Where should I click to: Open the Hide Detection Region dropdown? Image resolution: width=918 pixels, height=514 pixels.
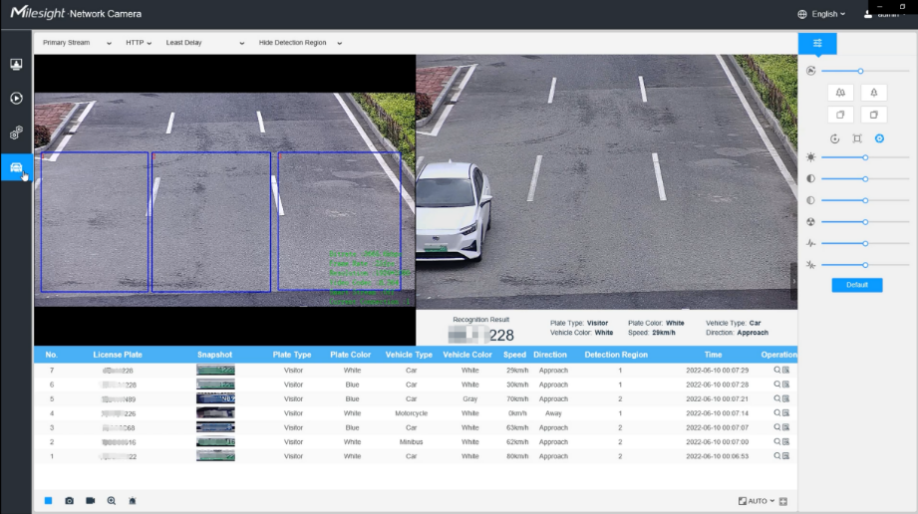(x=300, y=43)
